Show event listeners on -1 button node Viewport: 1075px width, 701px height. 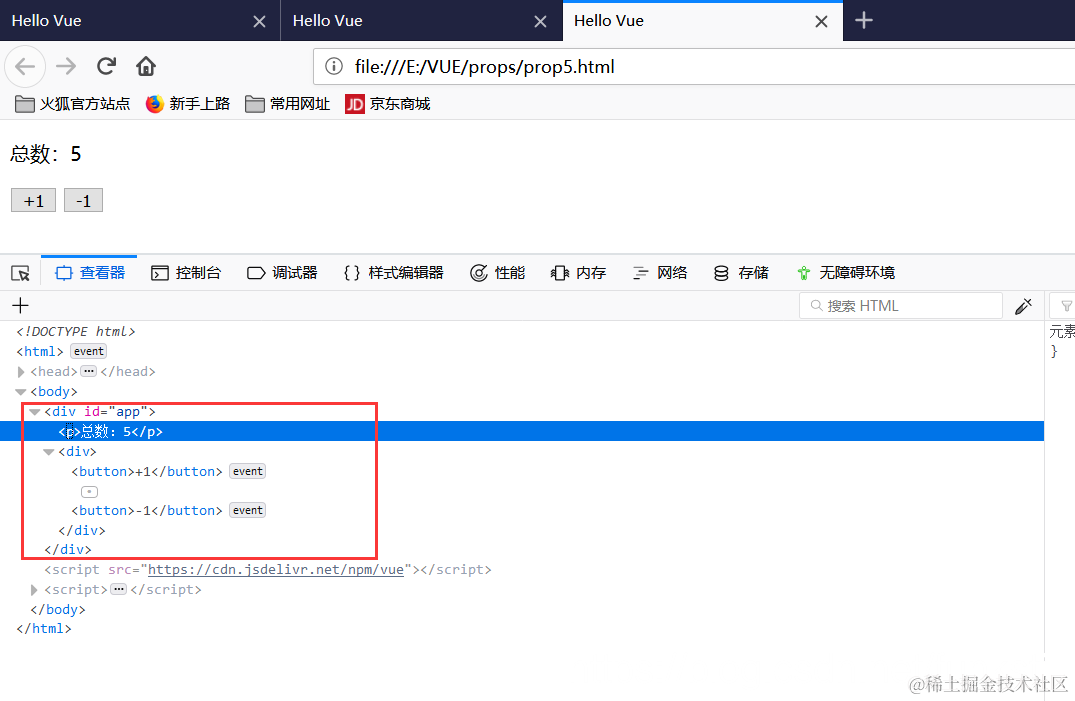(x=247, y=510)
